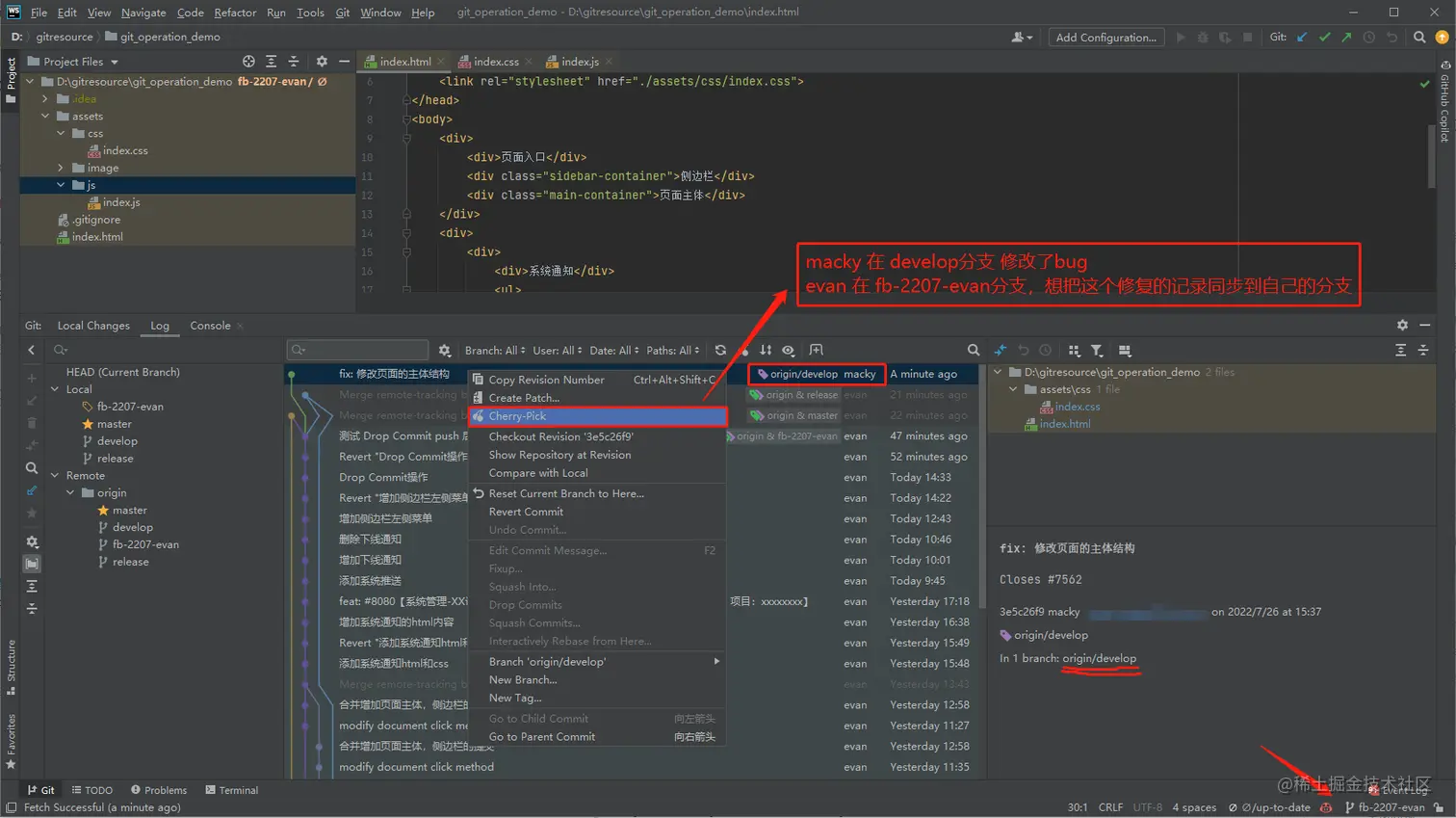Click Expand All icon in commit details pane
Viewport: 1456px width, 818px height.
[1400, 351]
